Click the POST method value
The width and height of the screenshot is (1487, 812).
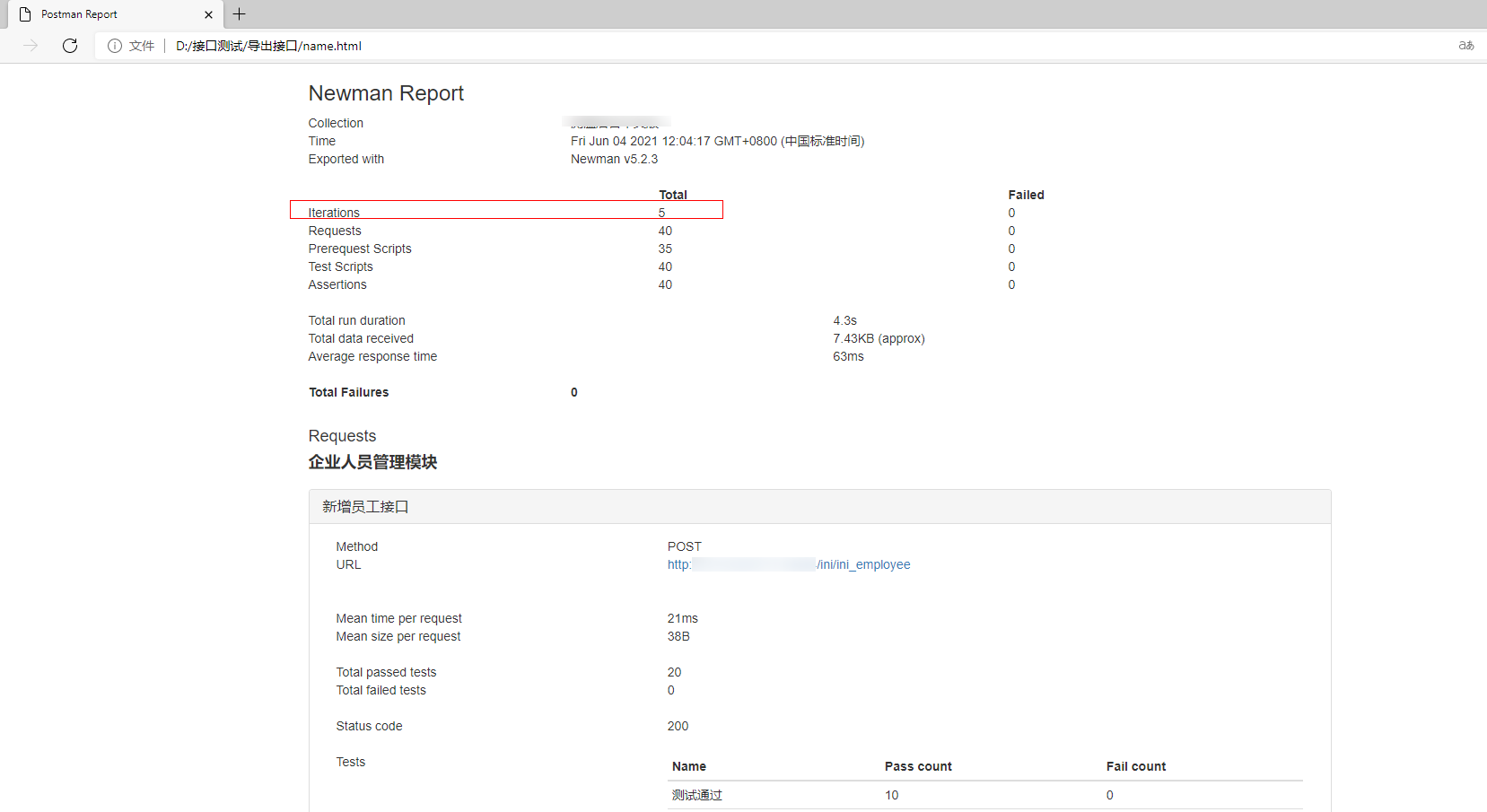coord(685,546)
